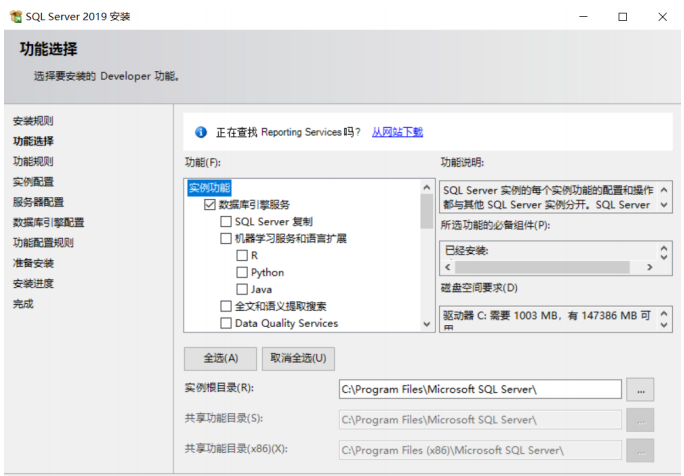Click the prerequisites horizontal scrollbar thumb
The height and width of the screenshot is (476, 684).
click(542, 267)
